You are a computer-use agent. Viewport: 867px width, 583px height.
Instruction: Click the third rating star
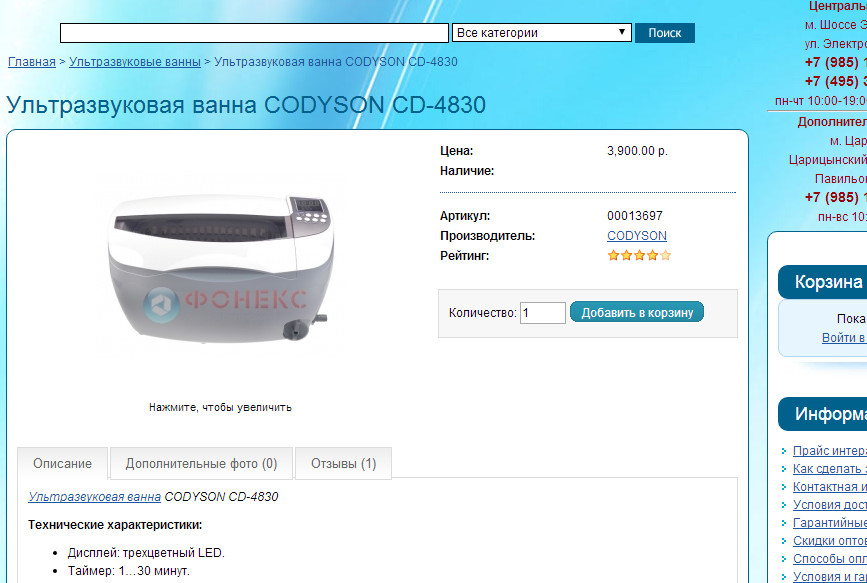tap(639, 256)
